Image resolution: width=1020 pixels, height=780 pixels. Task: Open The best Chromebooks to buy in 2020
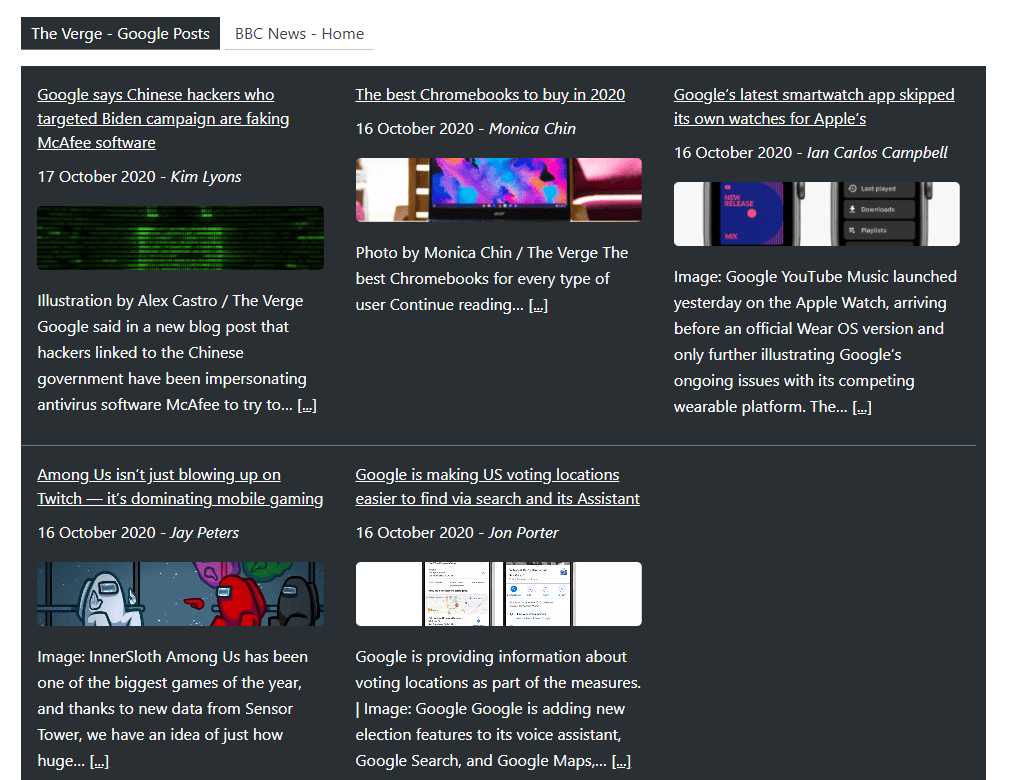(490, 94)
